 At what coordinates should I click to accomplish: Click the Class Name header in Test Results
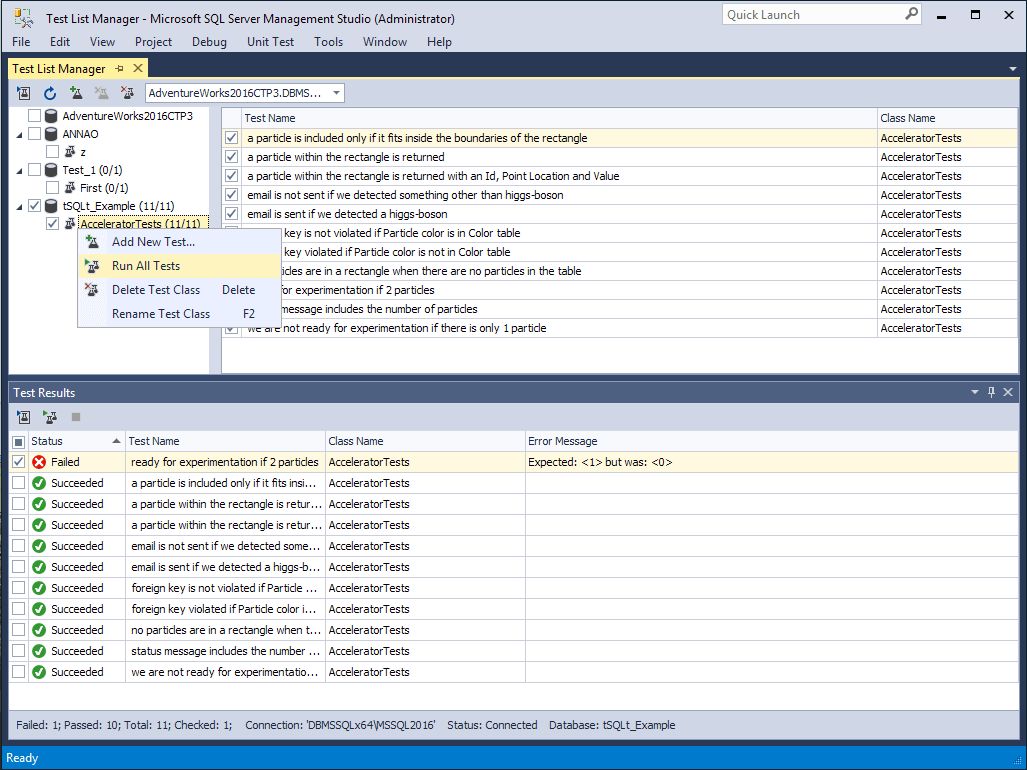425,441
